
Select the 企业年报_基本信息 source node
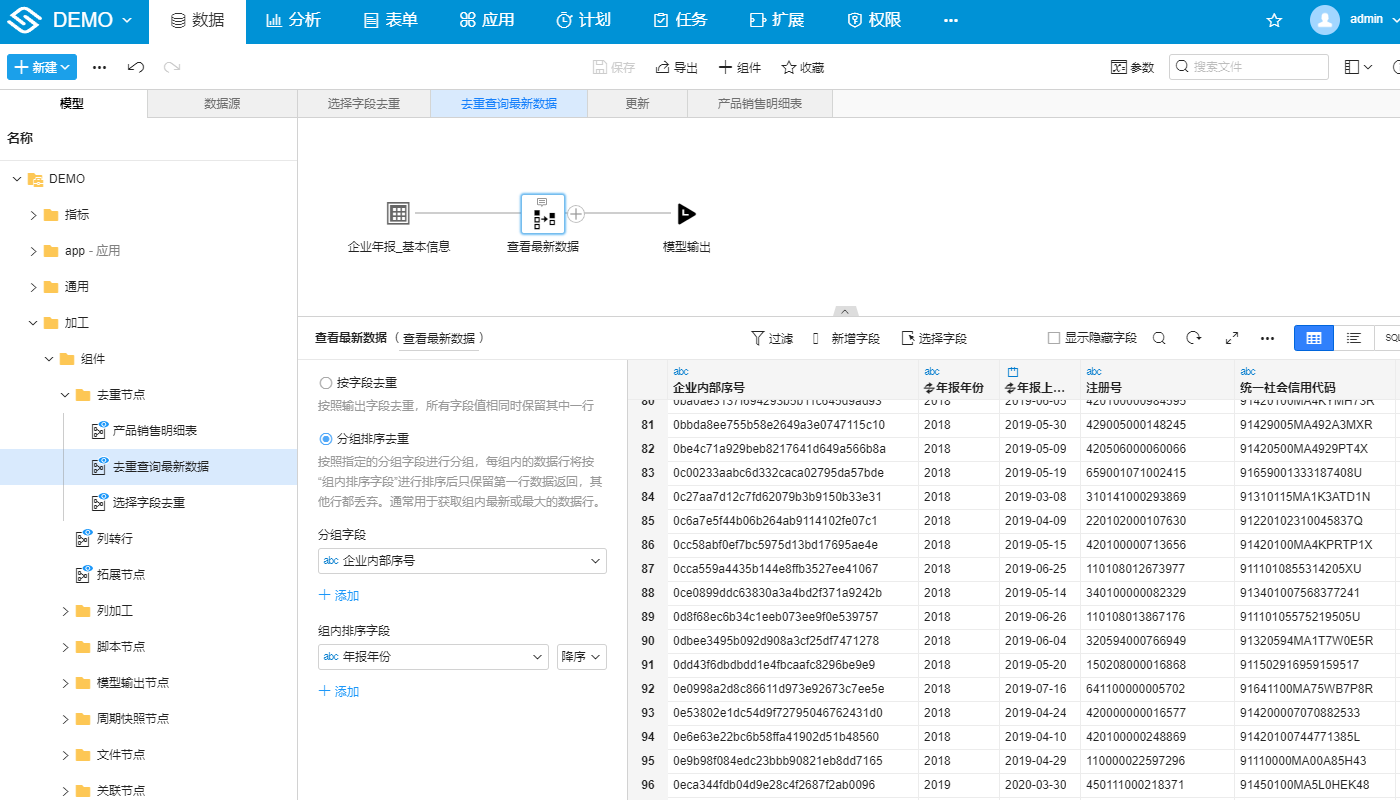pos(398,214)
